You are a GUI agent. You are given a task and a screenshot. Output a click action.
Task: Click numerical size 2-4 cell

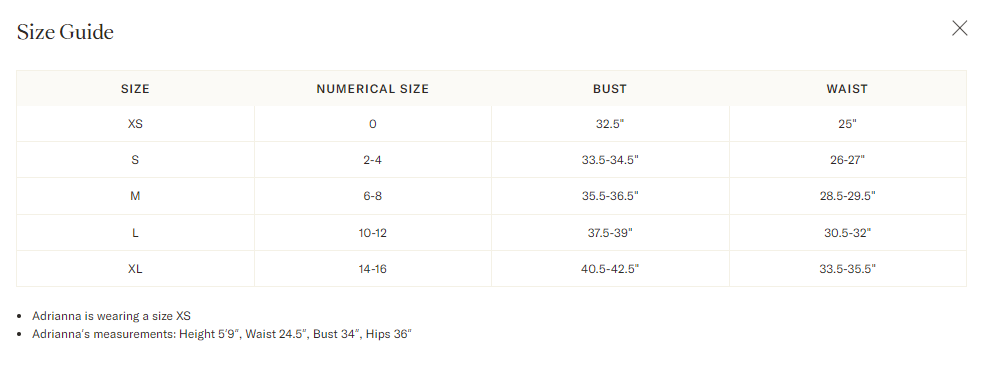point(373,160)
